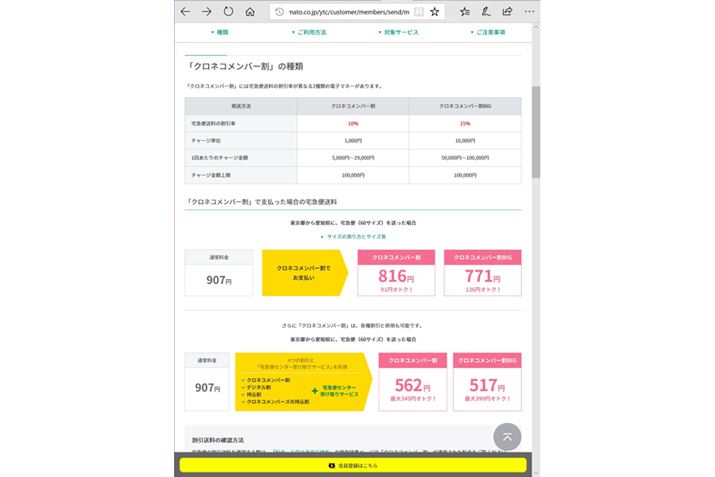This screenshot has height=477, width=715.
Task: Expand the ご注意事項 navigation item
Action: tap(488, 33)
